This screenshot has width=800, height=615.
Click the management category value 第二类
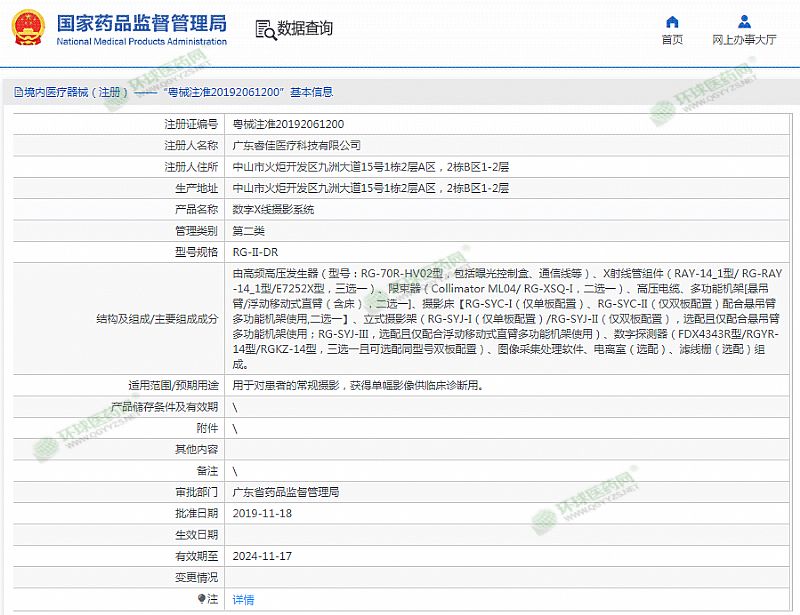248,230
